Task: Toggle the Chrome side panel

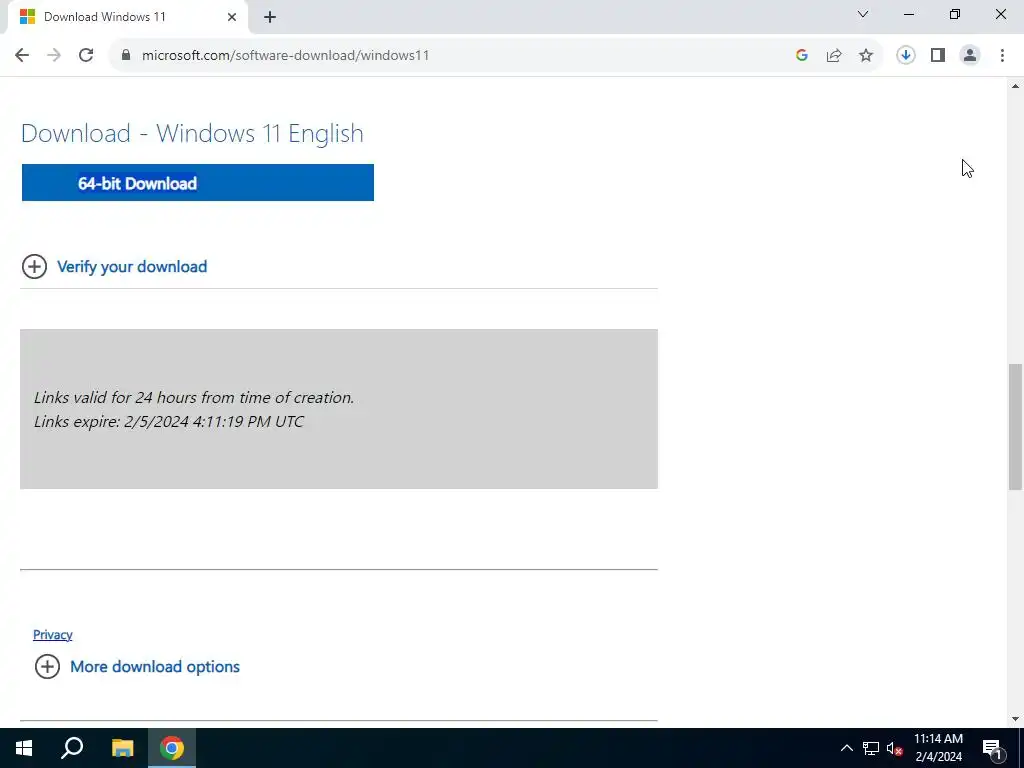Action: pyautogui.click(x=938, y=56)
